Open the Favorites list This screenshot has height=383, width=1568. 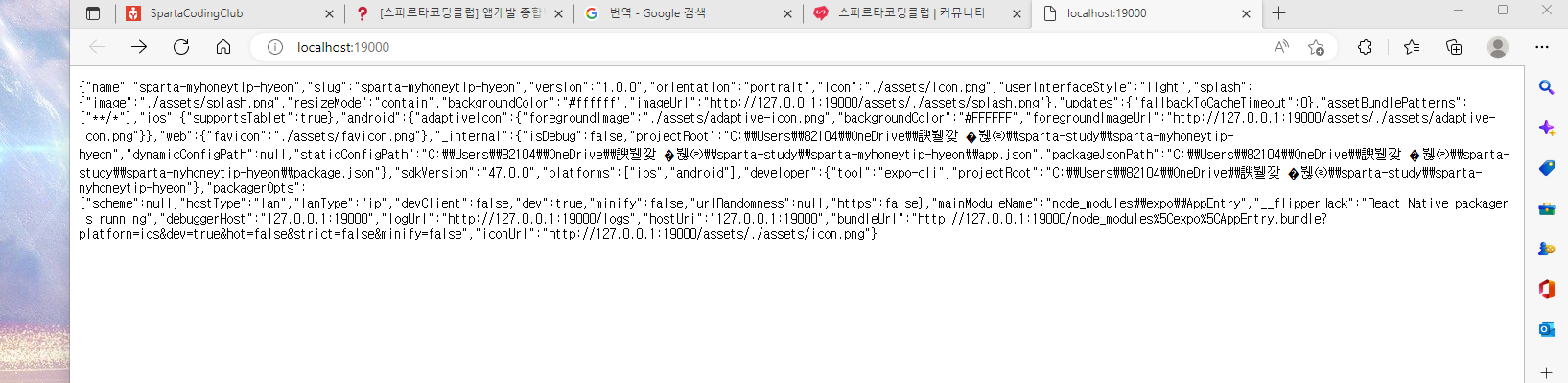pos(1412,47)
